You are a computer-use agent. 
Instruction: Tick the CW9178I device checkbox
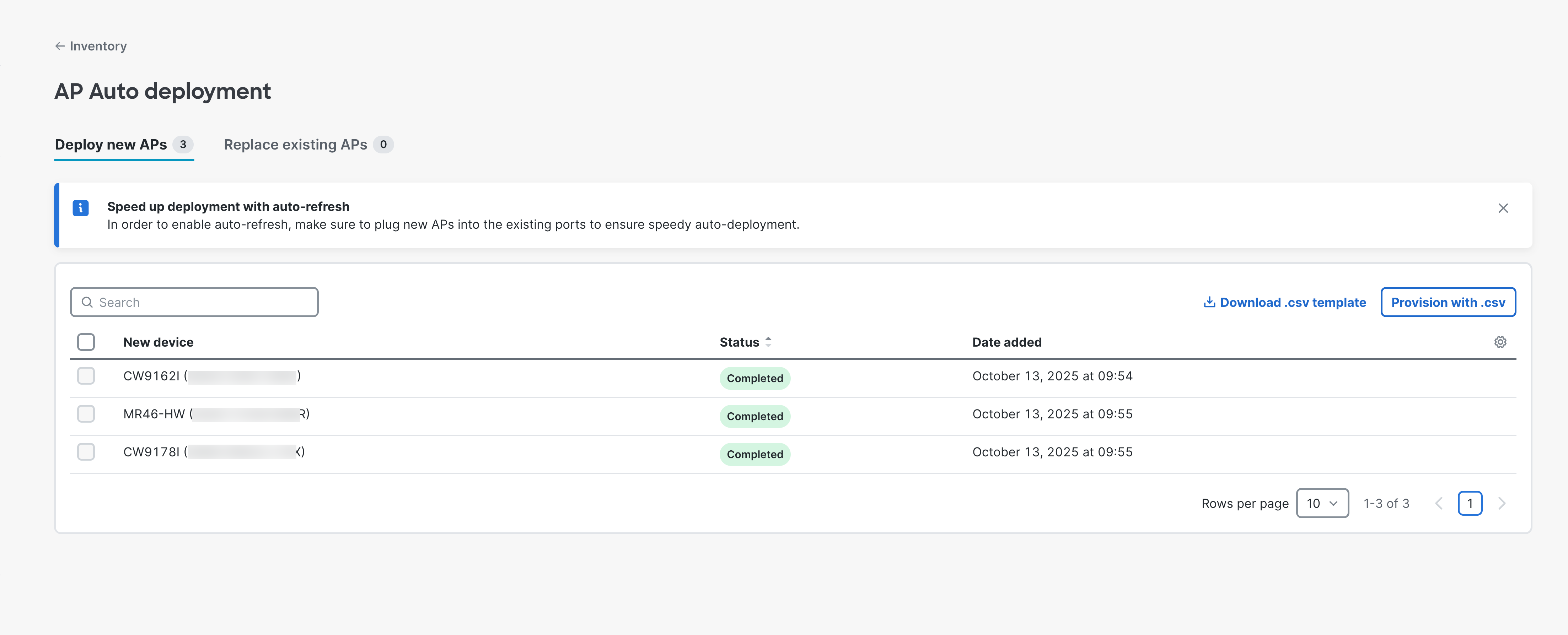click(x=86, y=452)
